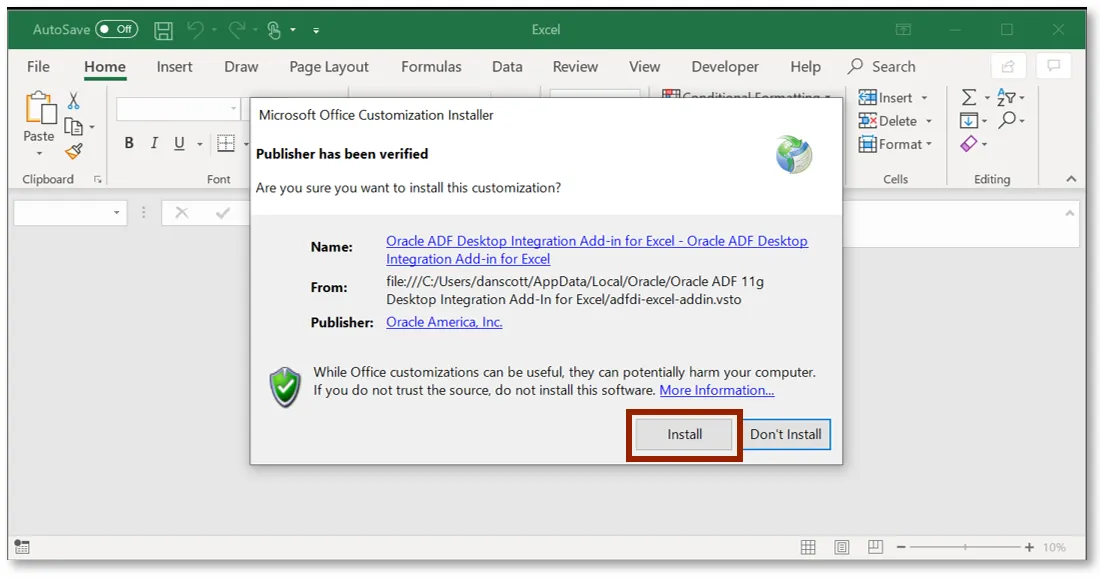Expand the Underline style arrow

(x=200, y=144)
